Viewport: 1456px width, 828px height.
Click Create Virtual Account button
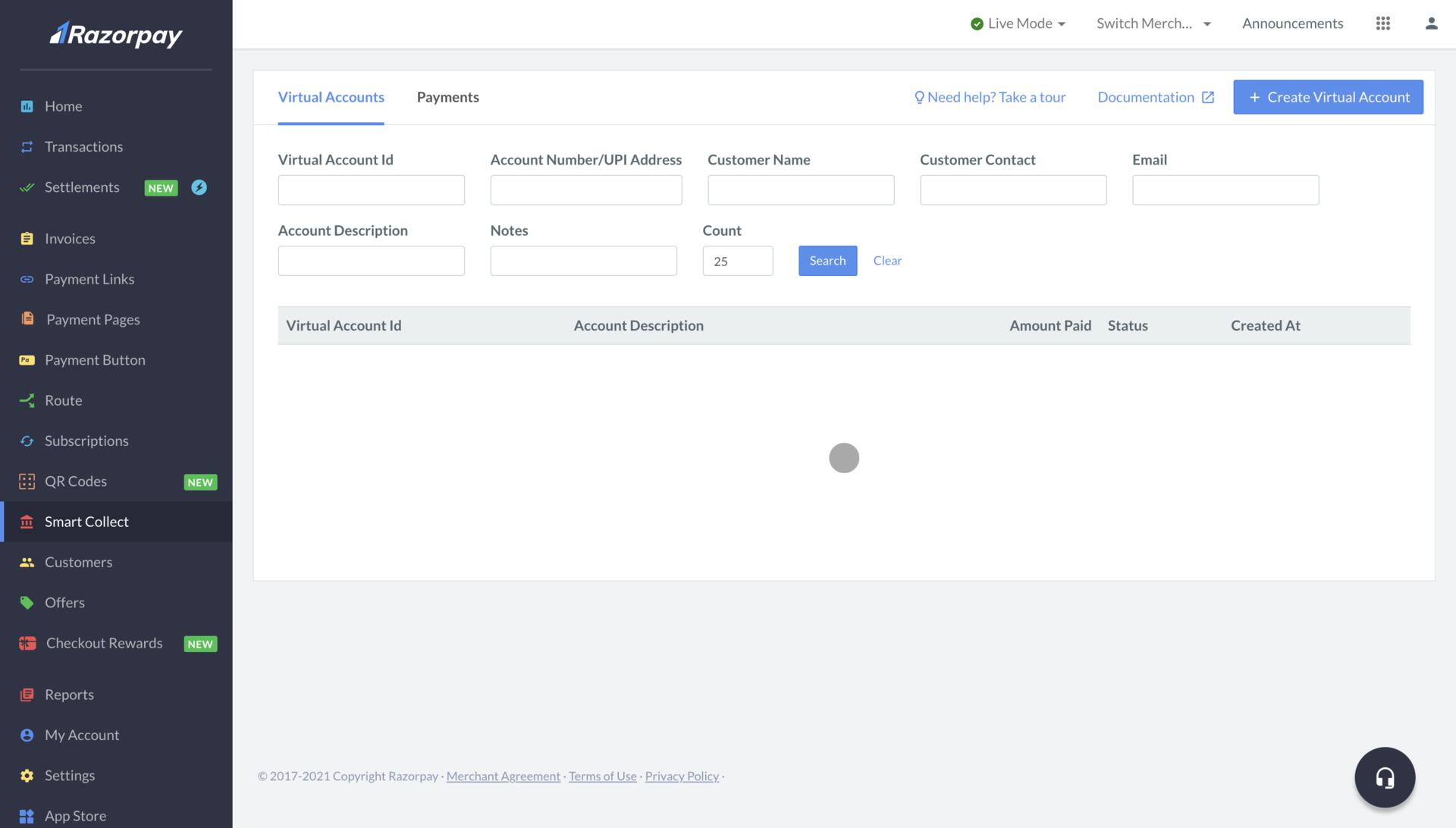point(1328,97)
